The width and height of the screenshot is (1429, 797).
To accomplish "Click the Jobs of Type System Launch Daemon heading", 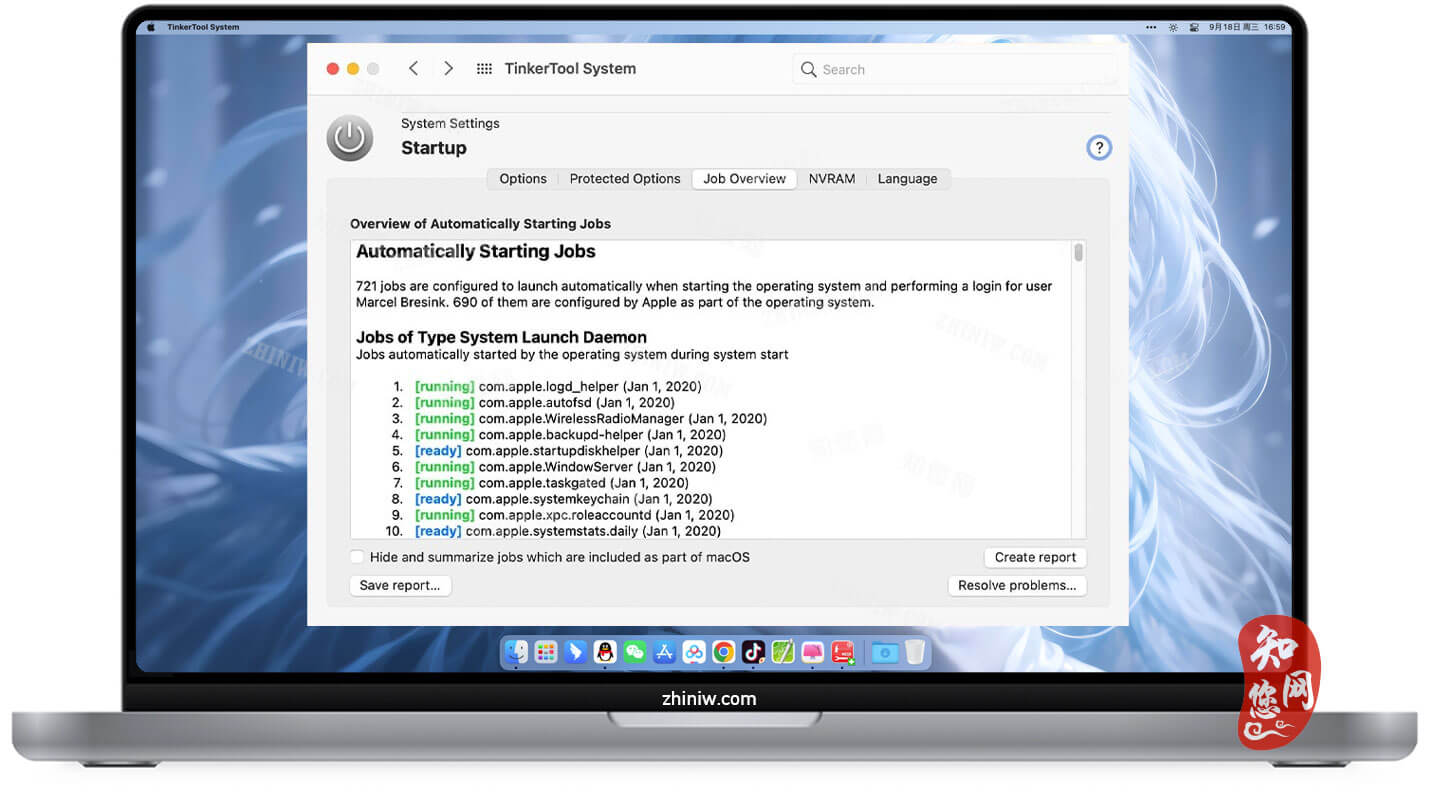I will (501, 337).
